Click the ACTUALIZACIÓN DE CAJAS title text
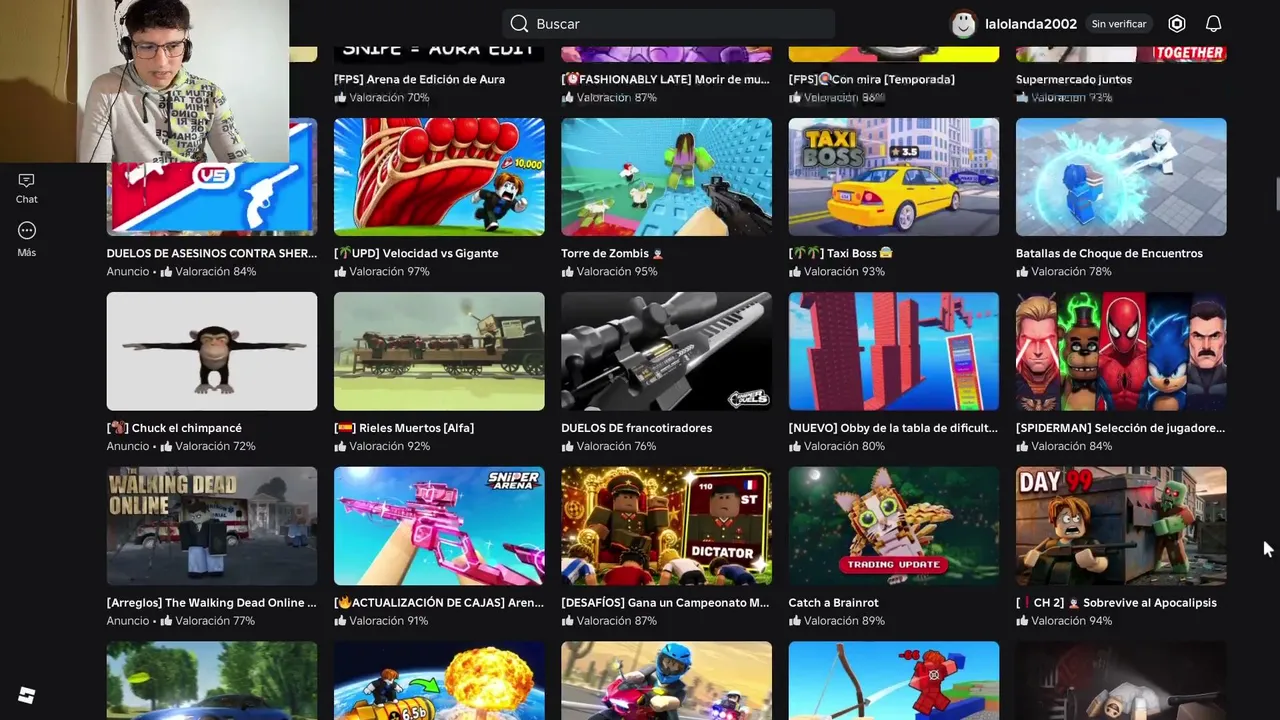This screenshot has width=1280, height=720. [x=439, y=603]
